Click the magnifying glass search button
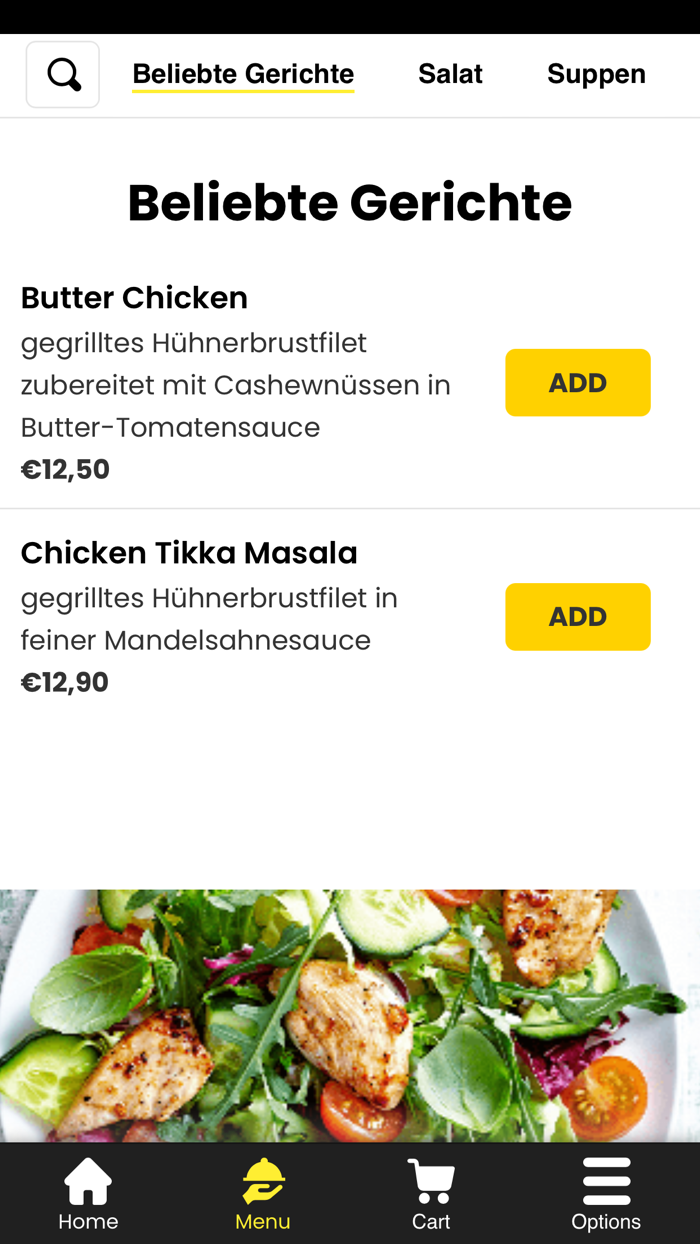 [62, 73]
